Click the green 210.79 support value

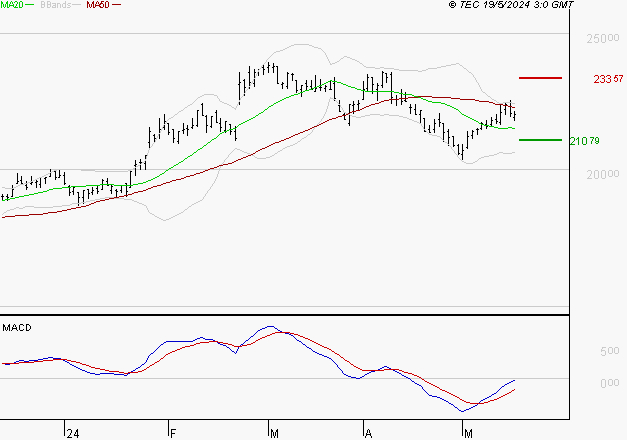pos(584,141)
